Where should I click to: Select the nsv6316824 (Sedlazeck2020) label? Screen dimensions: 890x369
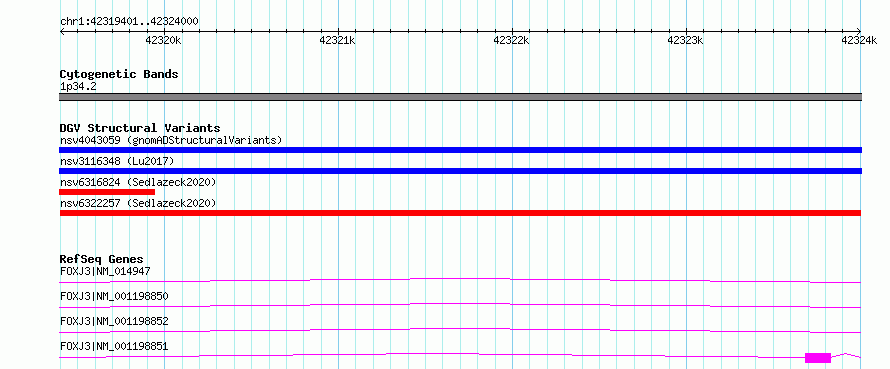138,182
